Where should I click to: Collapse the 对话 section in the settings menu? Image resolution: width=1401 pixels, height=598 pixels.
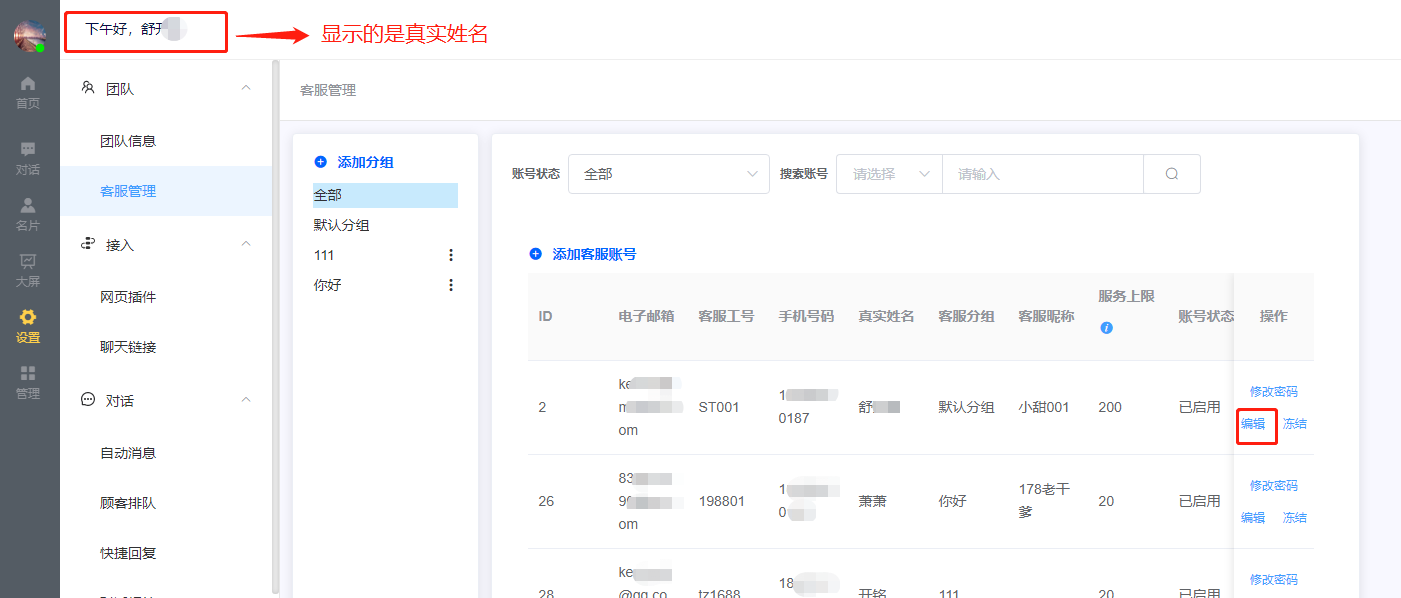click(x=246, y=401)
